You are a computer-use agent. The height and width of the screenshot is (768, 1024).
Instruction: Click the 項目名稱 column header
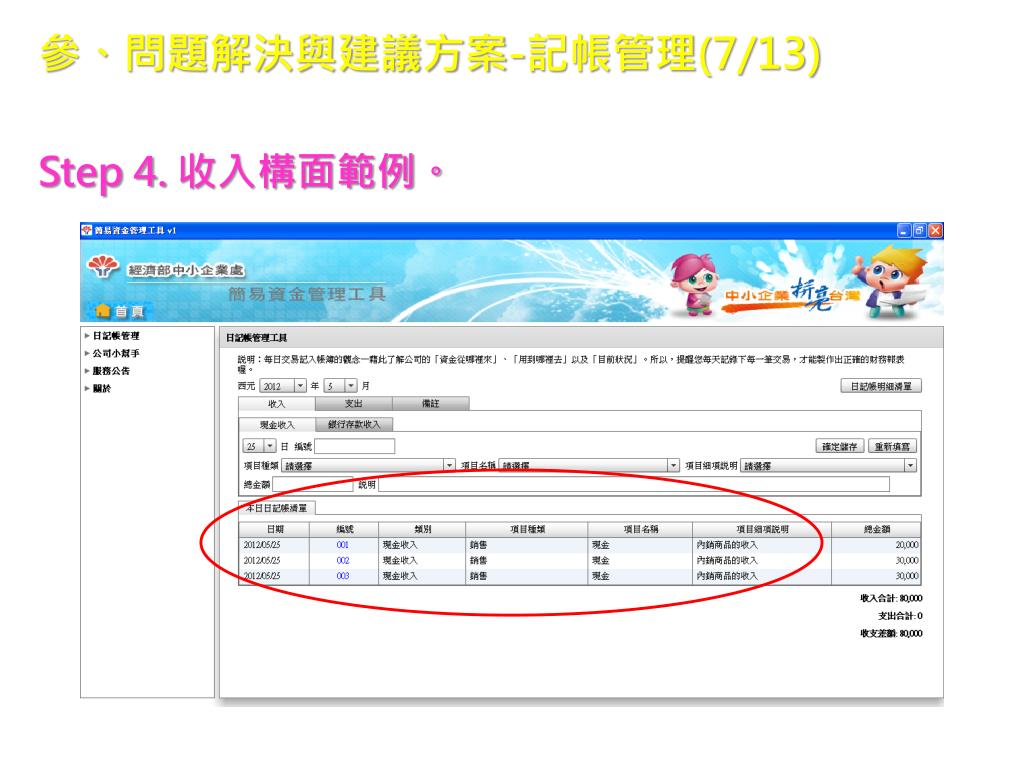tap(641, 529)
